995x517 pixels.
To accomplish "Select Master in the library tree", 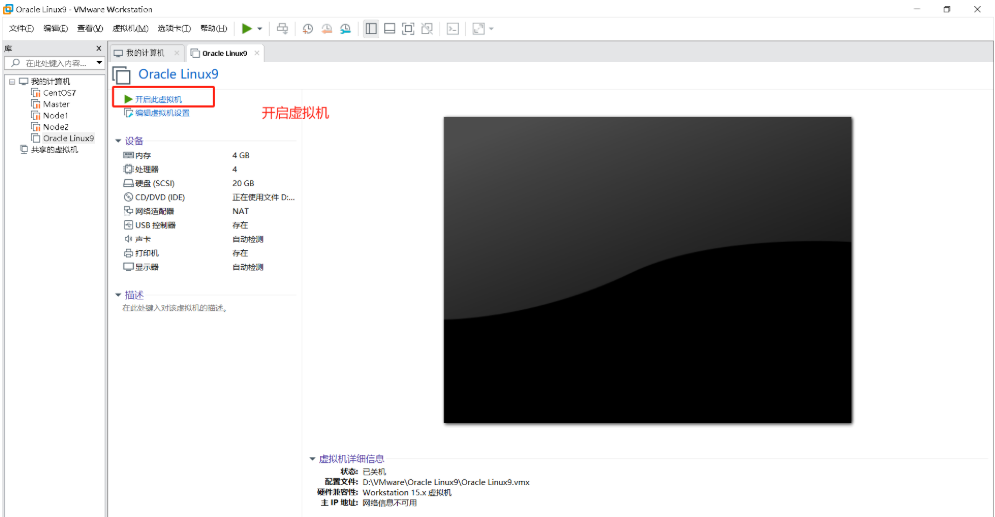I will tap(56, 104).
